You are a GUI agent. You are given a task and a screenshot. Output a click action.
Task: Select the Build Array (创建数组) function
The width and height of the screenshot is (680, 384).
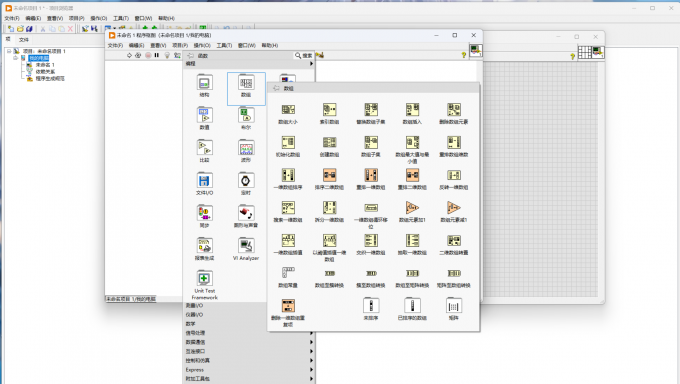pyautogui.click(x=329, y=146)
